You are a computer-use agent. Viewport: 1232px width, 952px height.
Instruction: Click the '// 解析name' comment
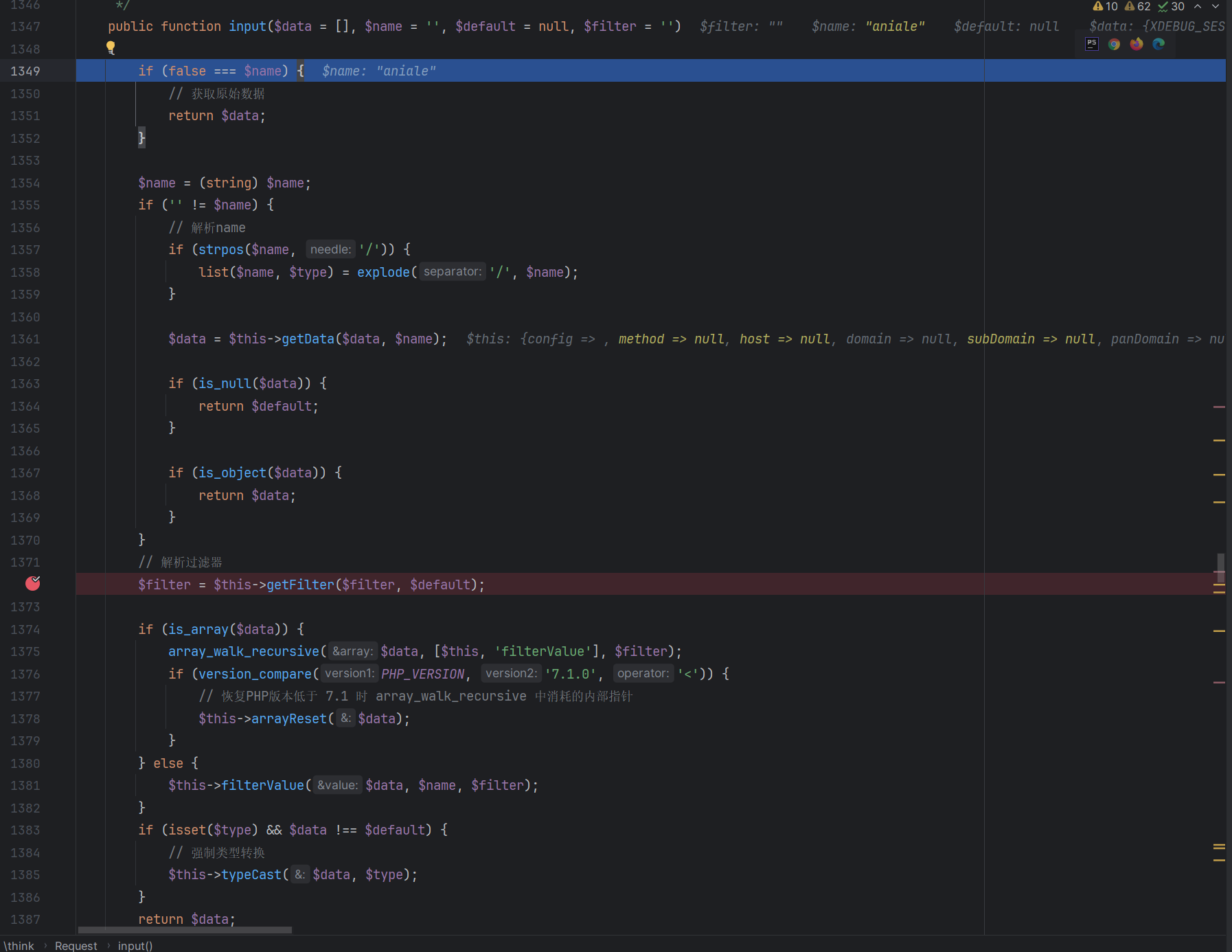(207, 227)
